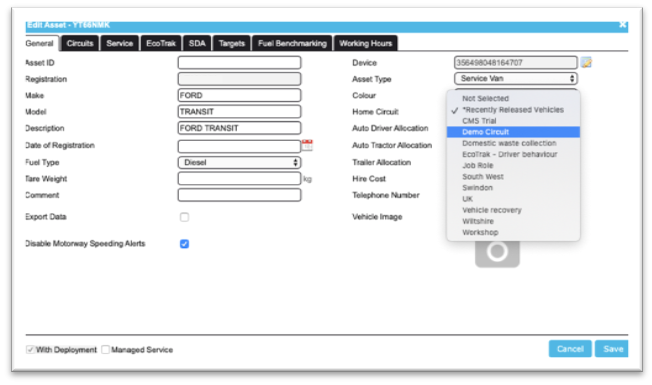Screen dimensions: 652x385
Task: Open the Fuel Type Diesel dropdown
Action: (240, 163)
